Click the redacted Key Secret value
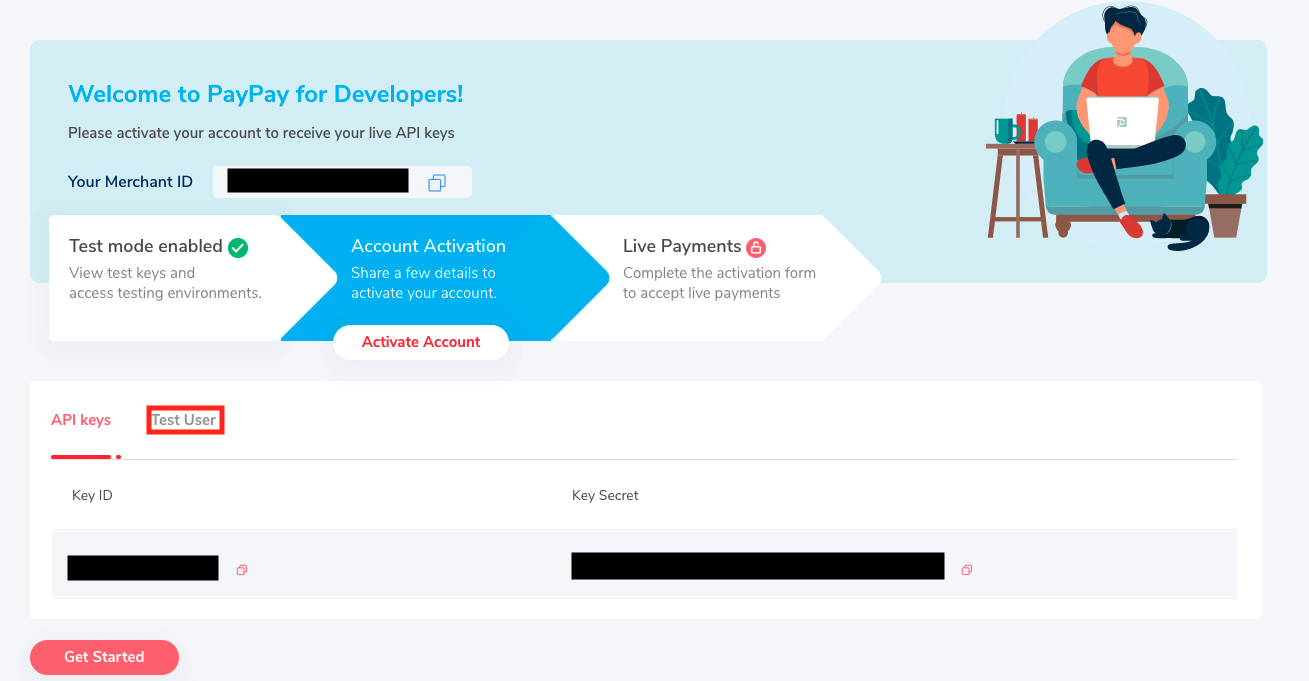The width and height of the screenshot is (1309, 681). 758,566
